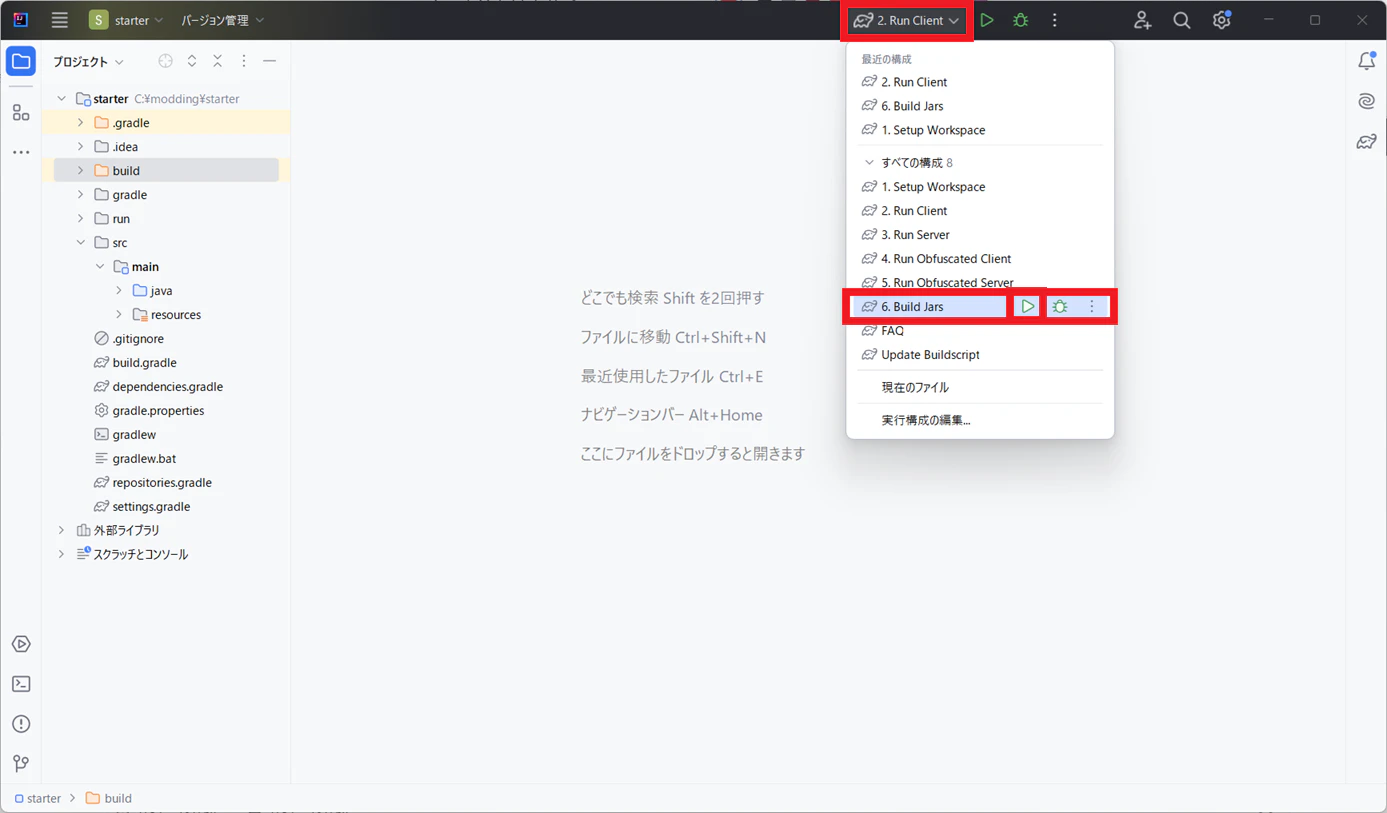Select 4. Run Obfuscated Client configuration
This screenshot has height=813, width=1387.
(980, 259)
